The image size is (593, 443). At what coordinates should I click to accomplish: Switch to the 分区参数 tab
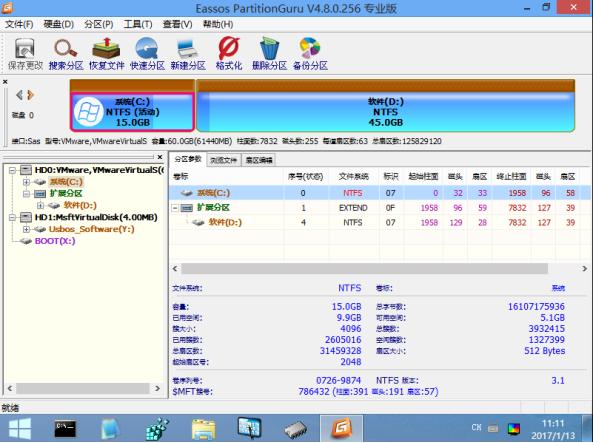(x=188, y=159)
